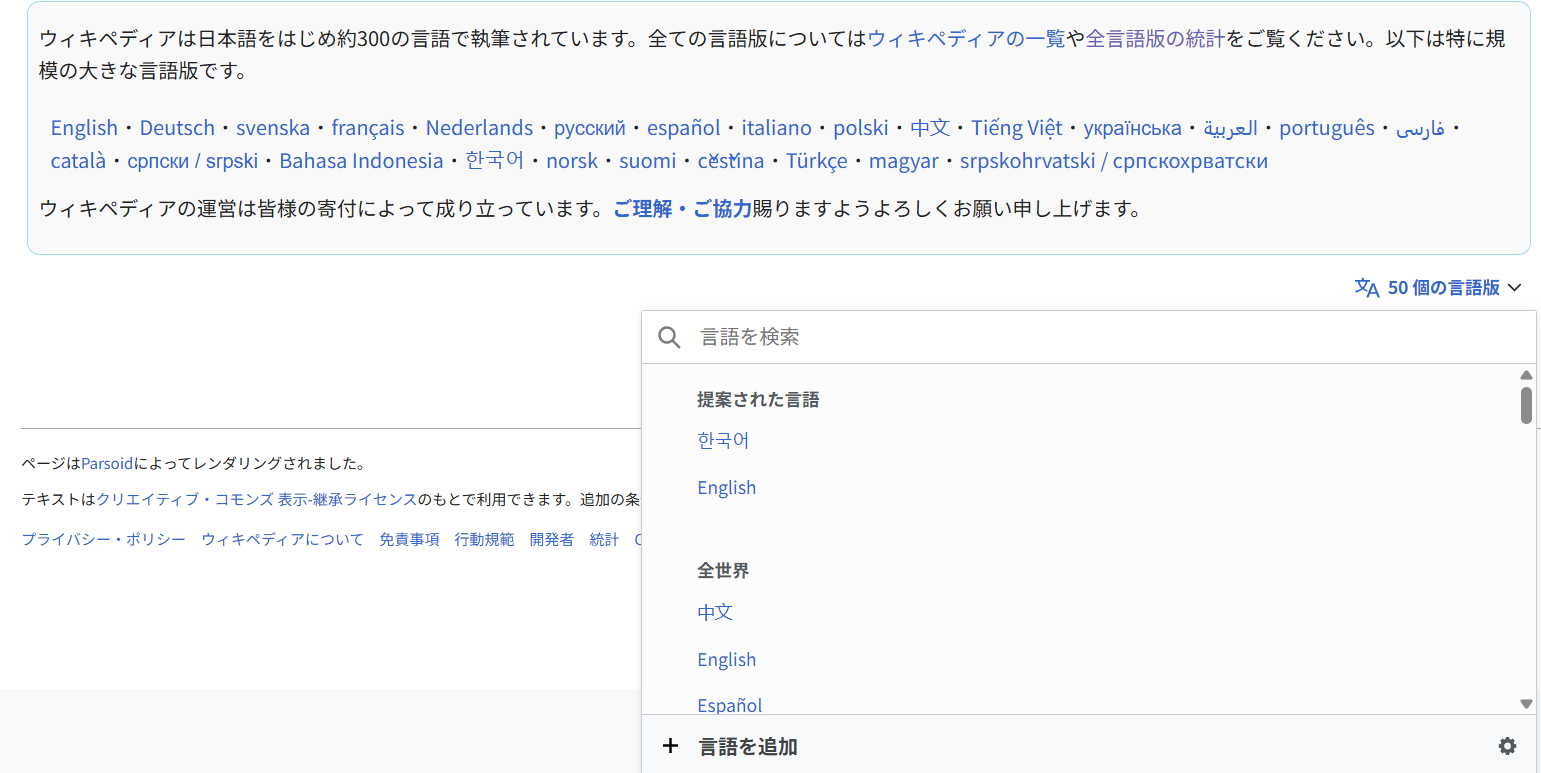The height and width of the screenshot is (773, 1541).
Task: Open the español link in the banner
Action: point(683,128)
